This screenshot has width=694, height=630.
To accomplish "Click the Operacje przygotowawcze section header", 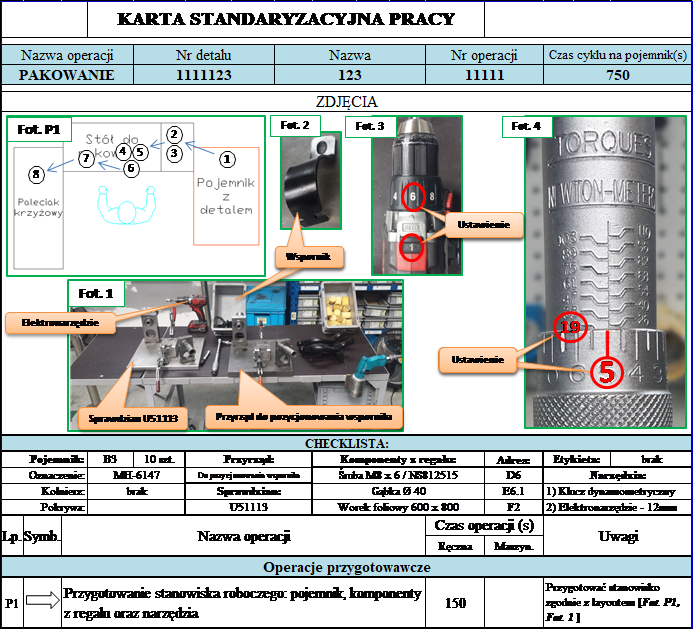I will point(346,567).
